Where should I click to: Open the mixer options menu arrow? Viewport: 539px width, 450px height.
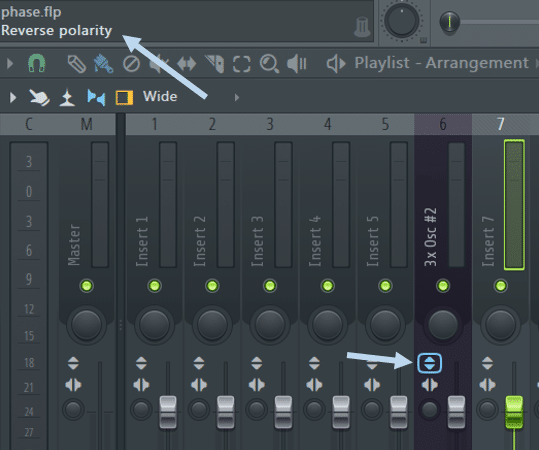pos(13,98)
